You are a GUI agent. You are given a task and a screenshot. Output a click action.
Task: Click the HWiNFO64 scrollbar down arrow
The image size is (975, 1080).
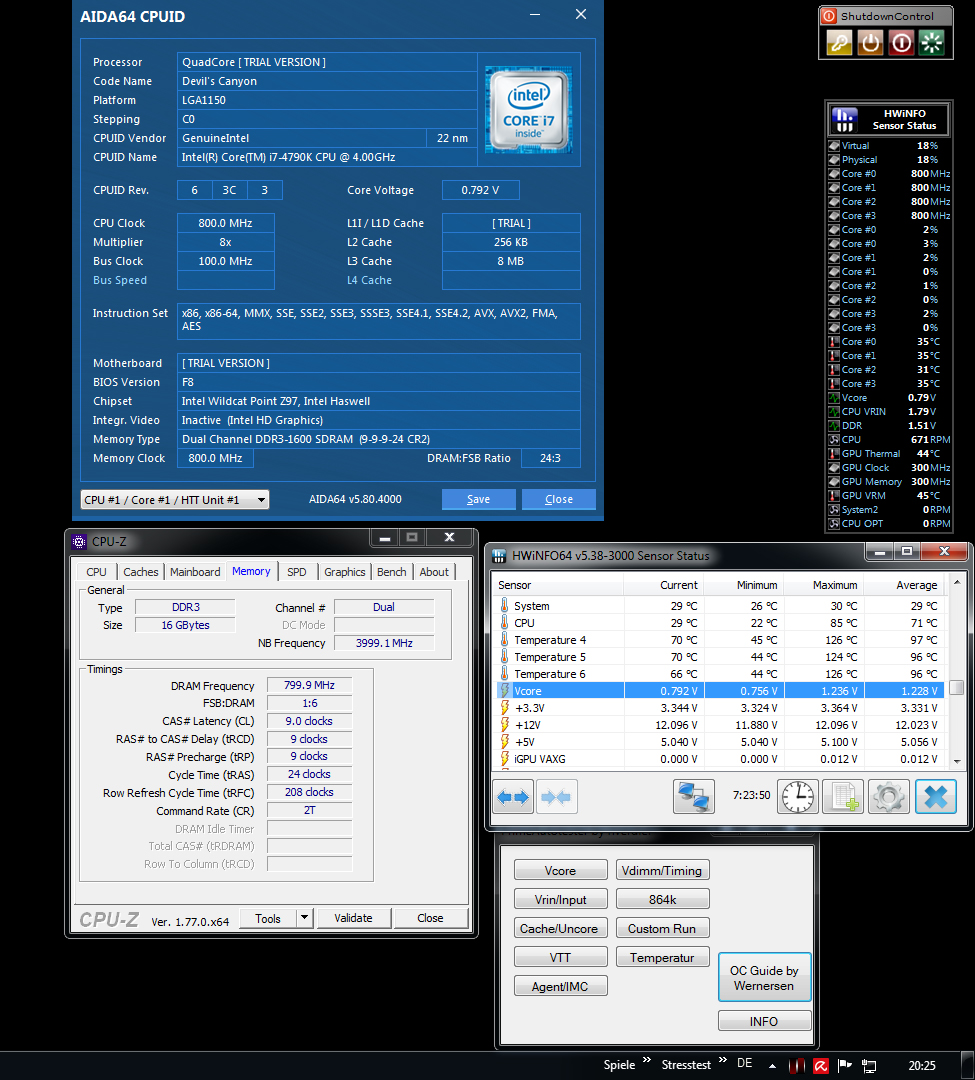pyautogui.click(x=956, y=760)
